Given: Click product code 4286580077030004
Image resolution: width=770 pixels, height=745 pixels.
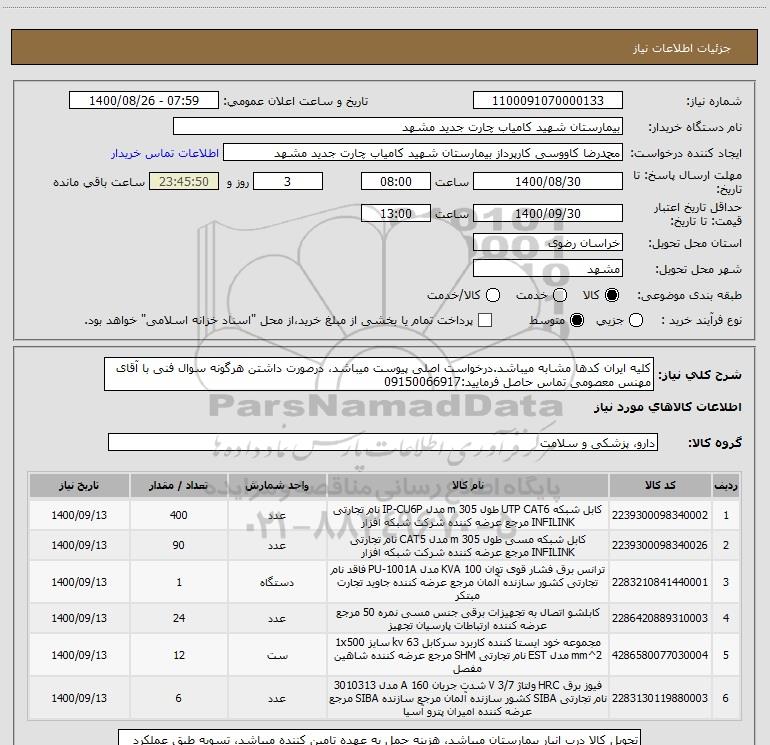Looking at the screenshot, I should click(x=660, y=655).
